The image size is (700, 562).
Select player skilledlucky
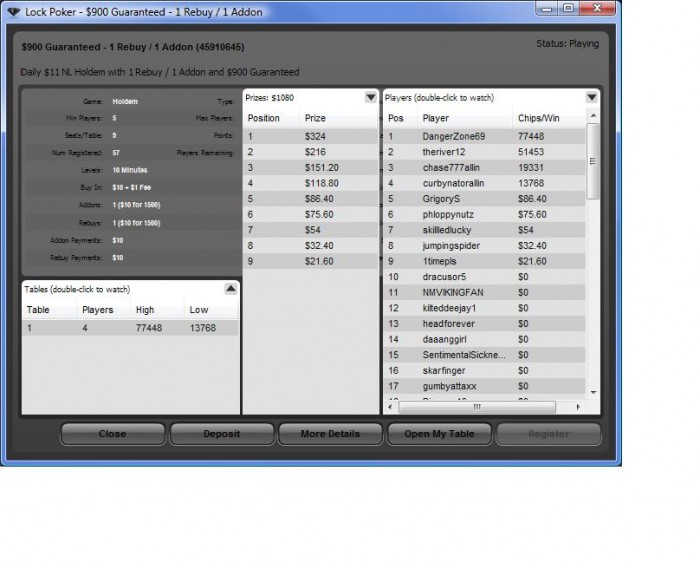tap(484, 230)
